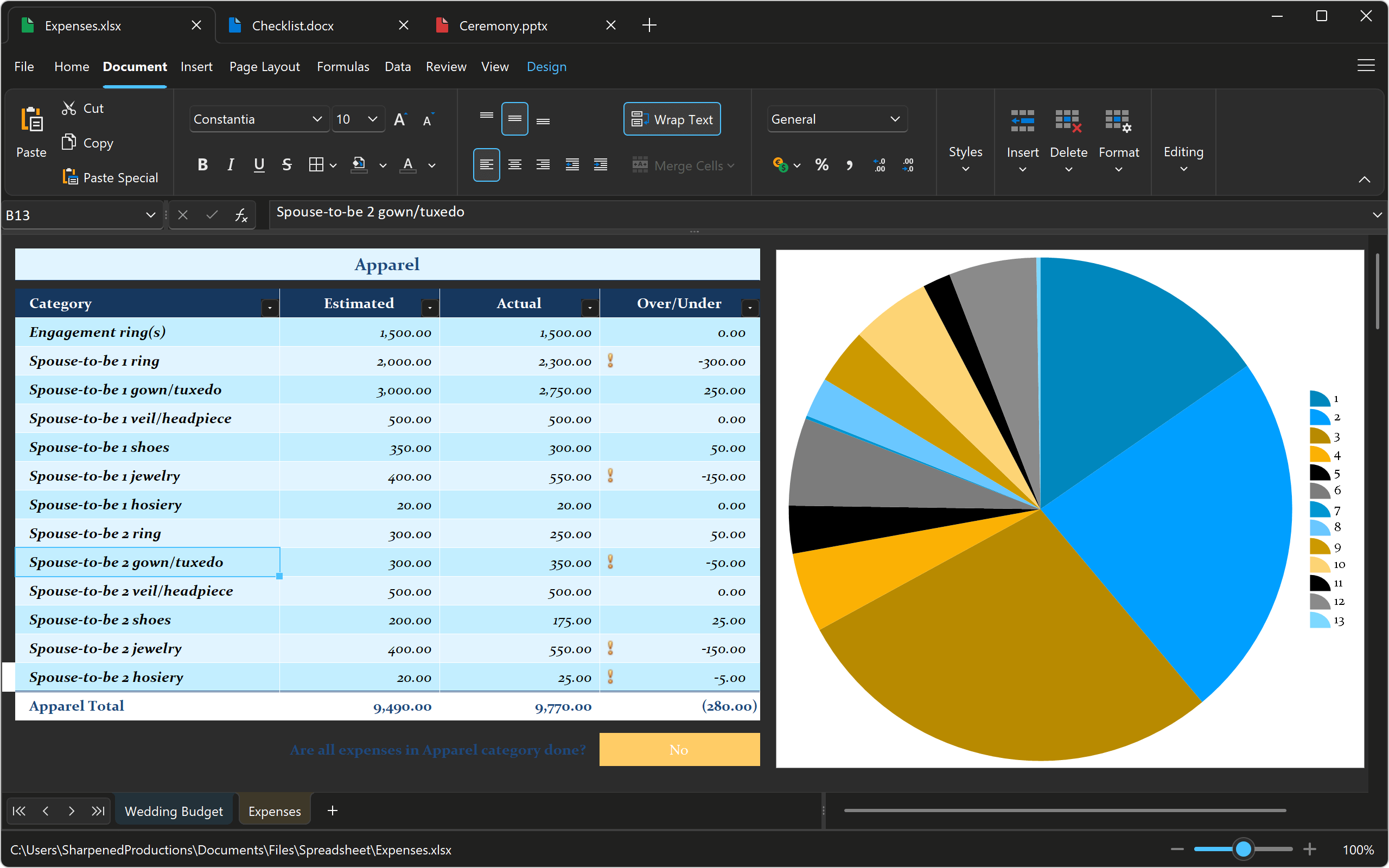Open the Insert Function fx icon
Screen dimensions: 1389x868
(x=240, y=215)
